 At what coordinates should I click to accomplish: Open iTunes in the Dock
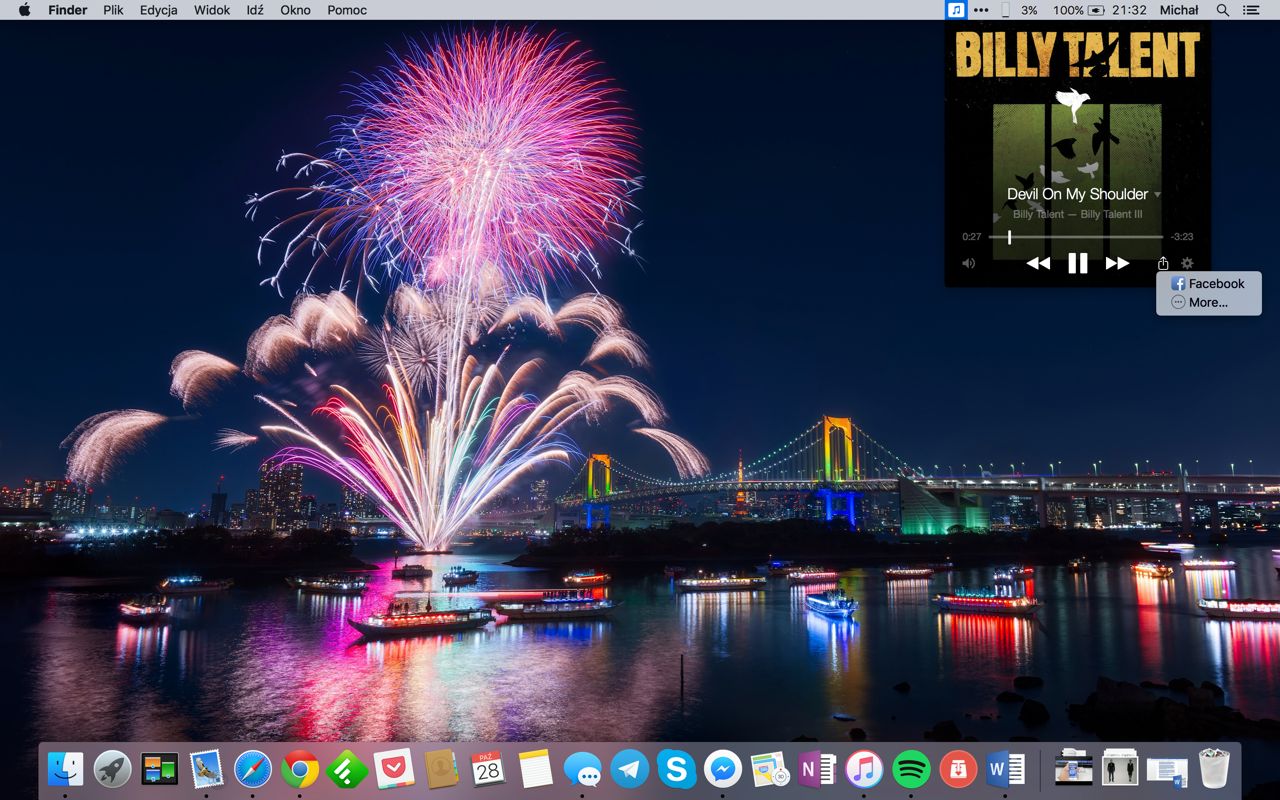coord(864,769)
